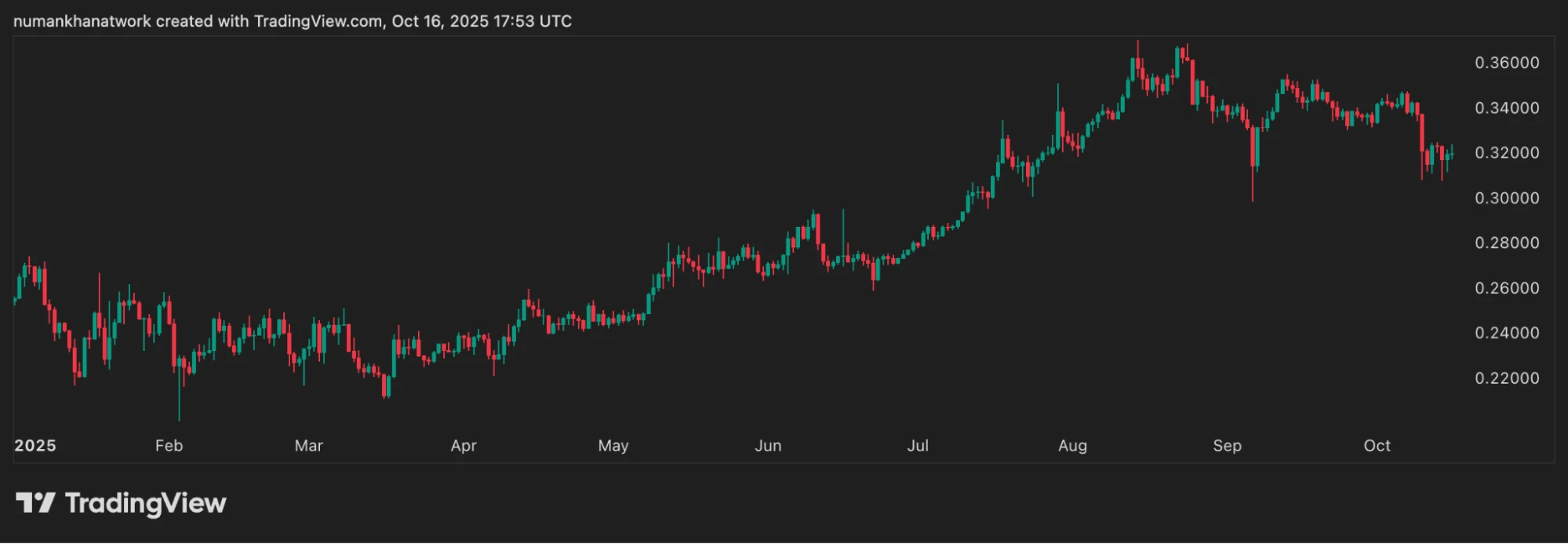Select the May time axis marker

coord(613,445)
